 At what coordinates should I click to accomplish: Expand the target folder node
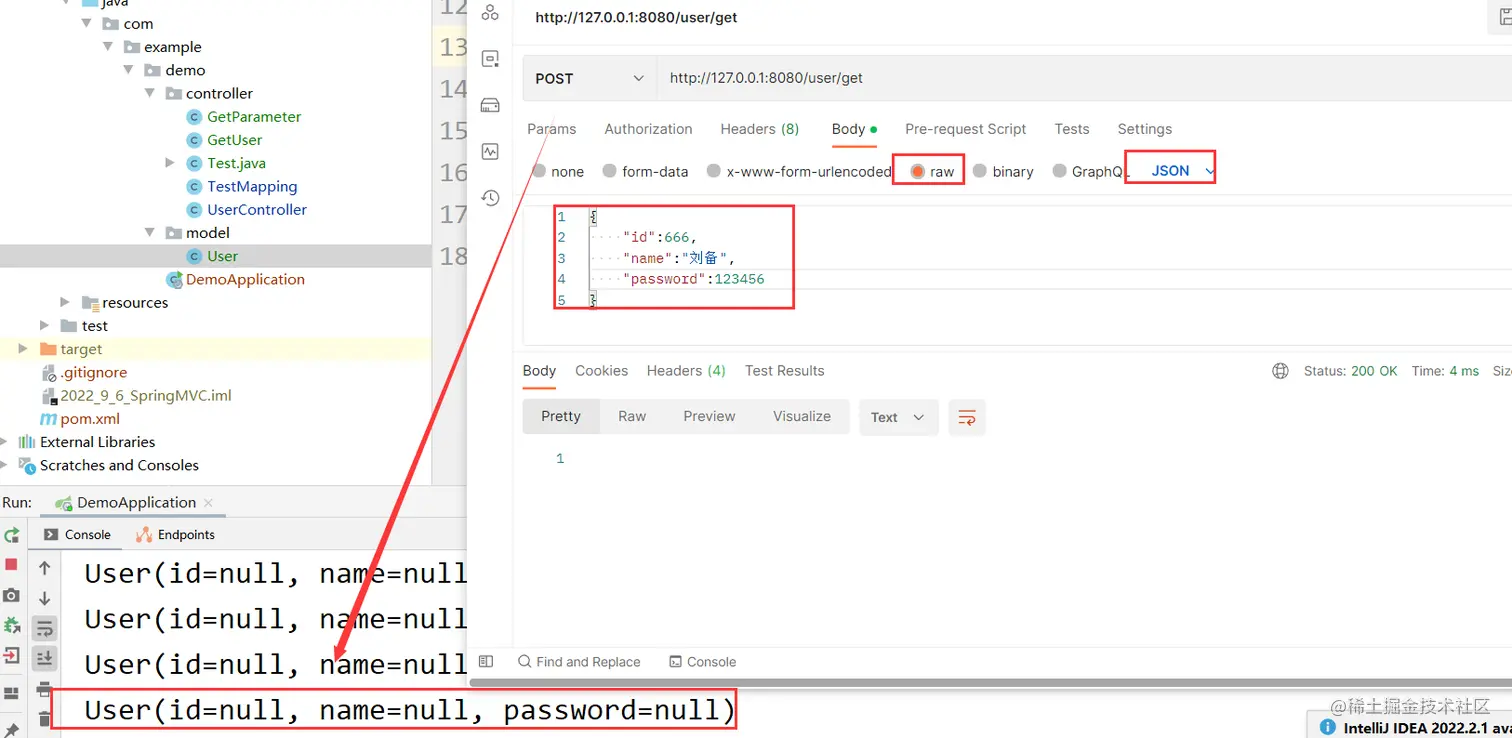click(24, 349)
